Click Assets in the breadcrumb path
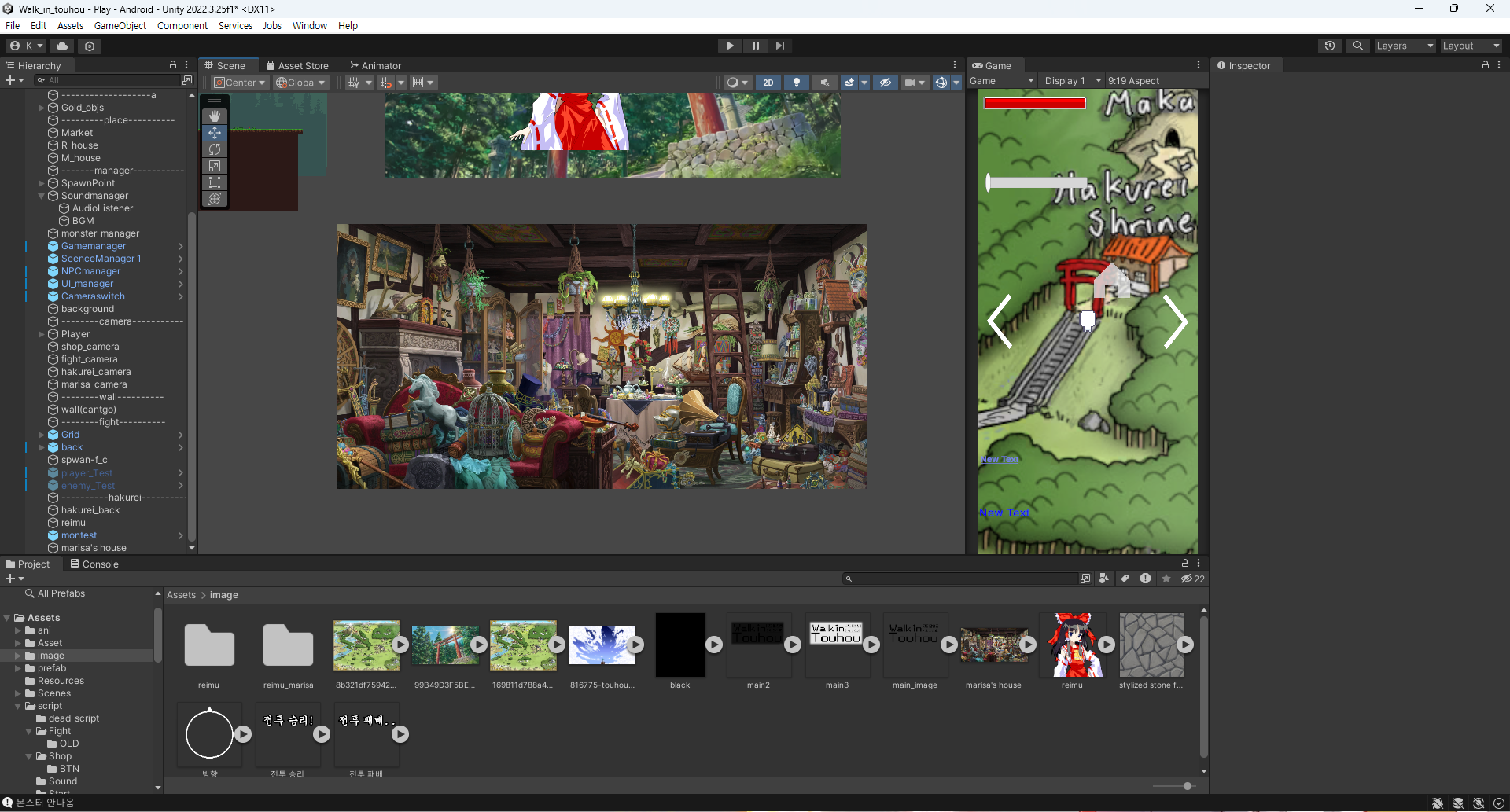 [181, 595]
